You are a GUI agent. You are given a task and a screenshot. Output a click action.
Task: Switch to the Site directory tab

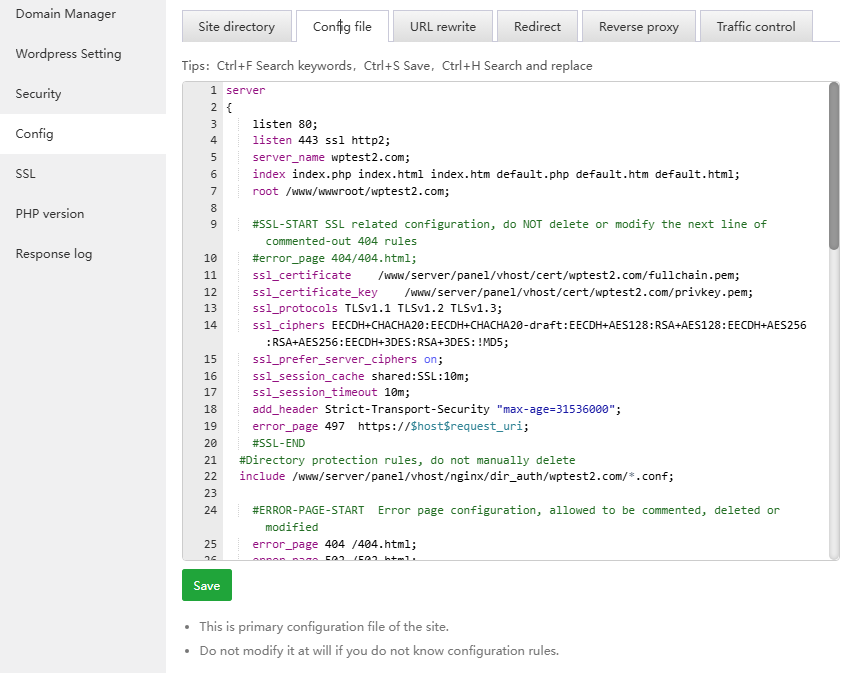(236, 27)
